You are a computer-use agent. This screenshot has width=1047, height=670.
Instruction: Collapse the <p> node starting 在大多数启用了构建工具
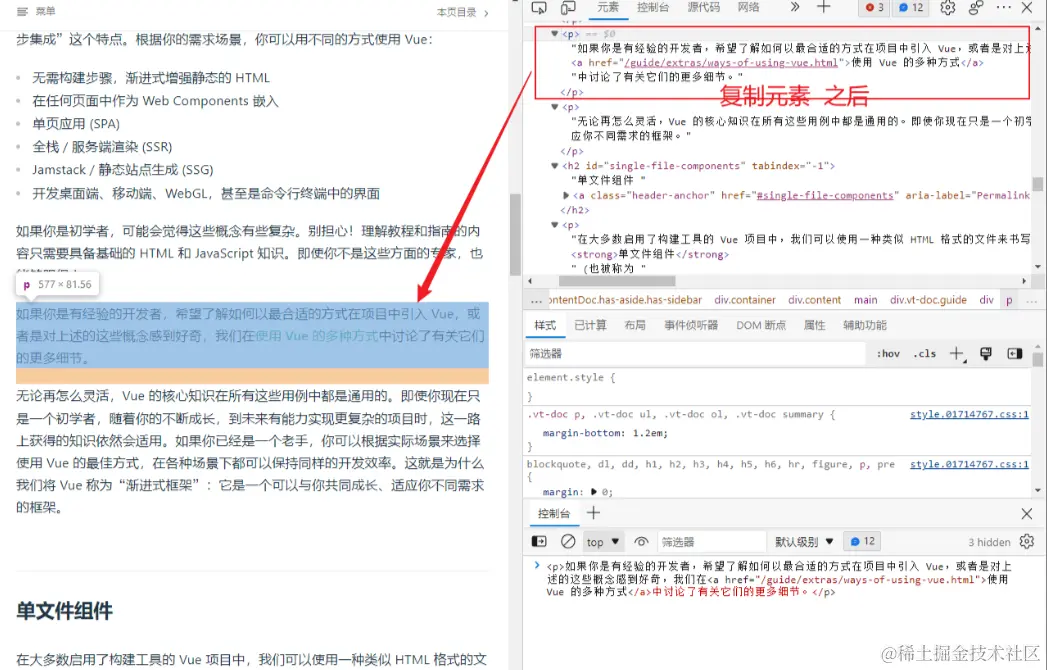point(555,224)
